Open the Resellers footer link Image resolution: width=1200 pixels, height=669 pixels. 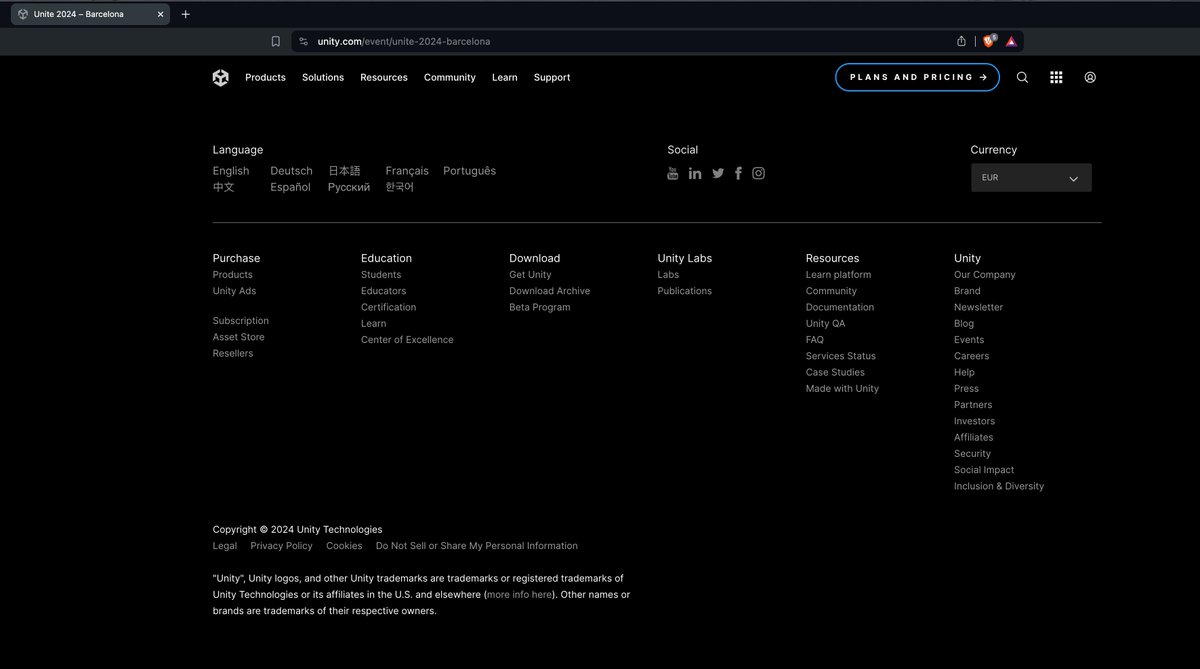point(233,353)
